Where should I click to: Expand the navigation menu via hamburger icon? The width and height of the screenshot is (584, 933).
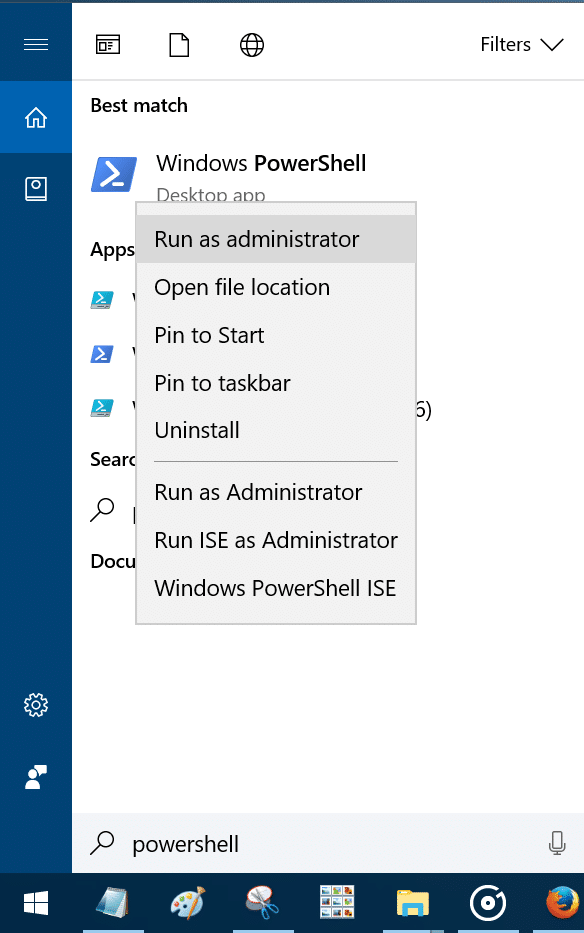point(35,44)
